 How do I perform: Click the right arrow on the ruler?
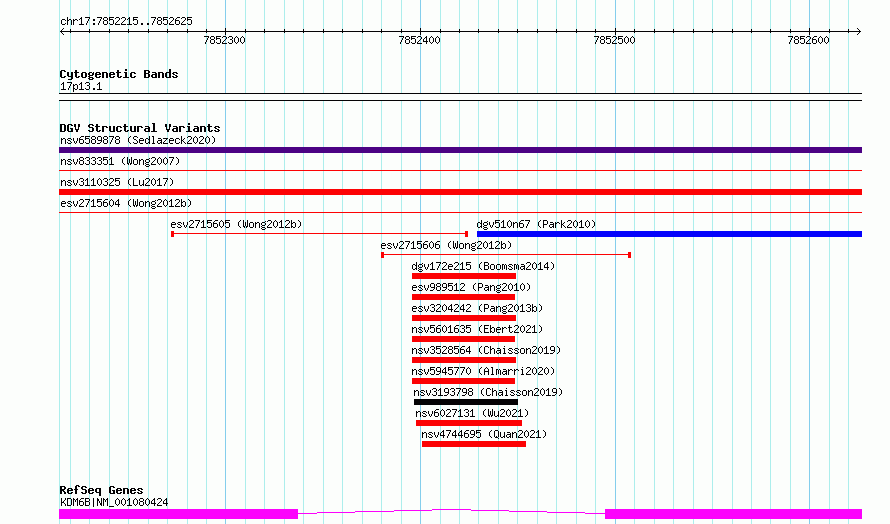[859, 32]
